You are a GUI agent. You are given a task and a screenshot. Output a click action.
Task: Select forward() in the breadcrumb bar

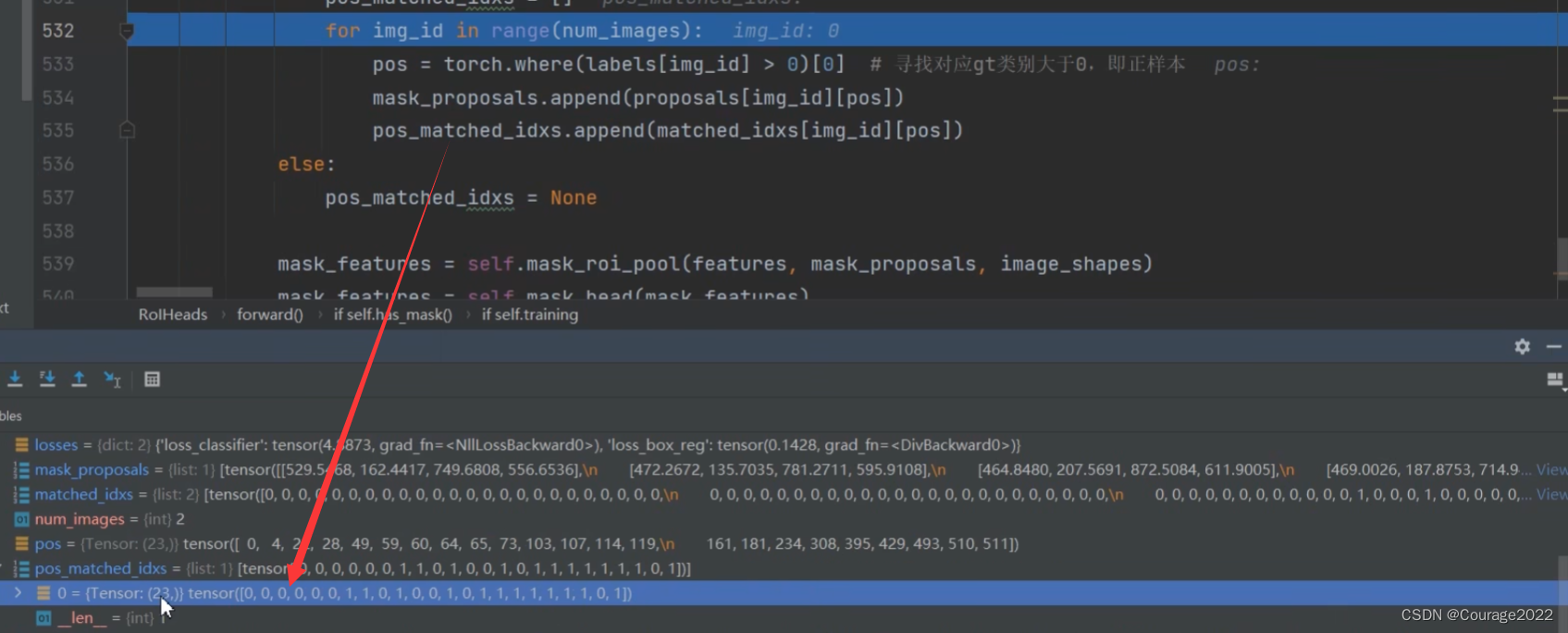tap(270, 315)
